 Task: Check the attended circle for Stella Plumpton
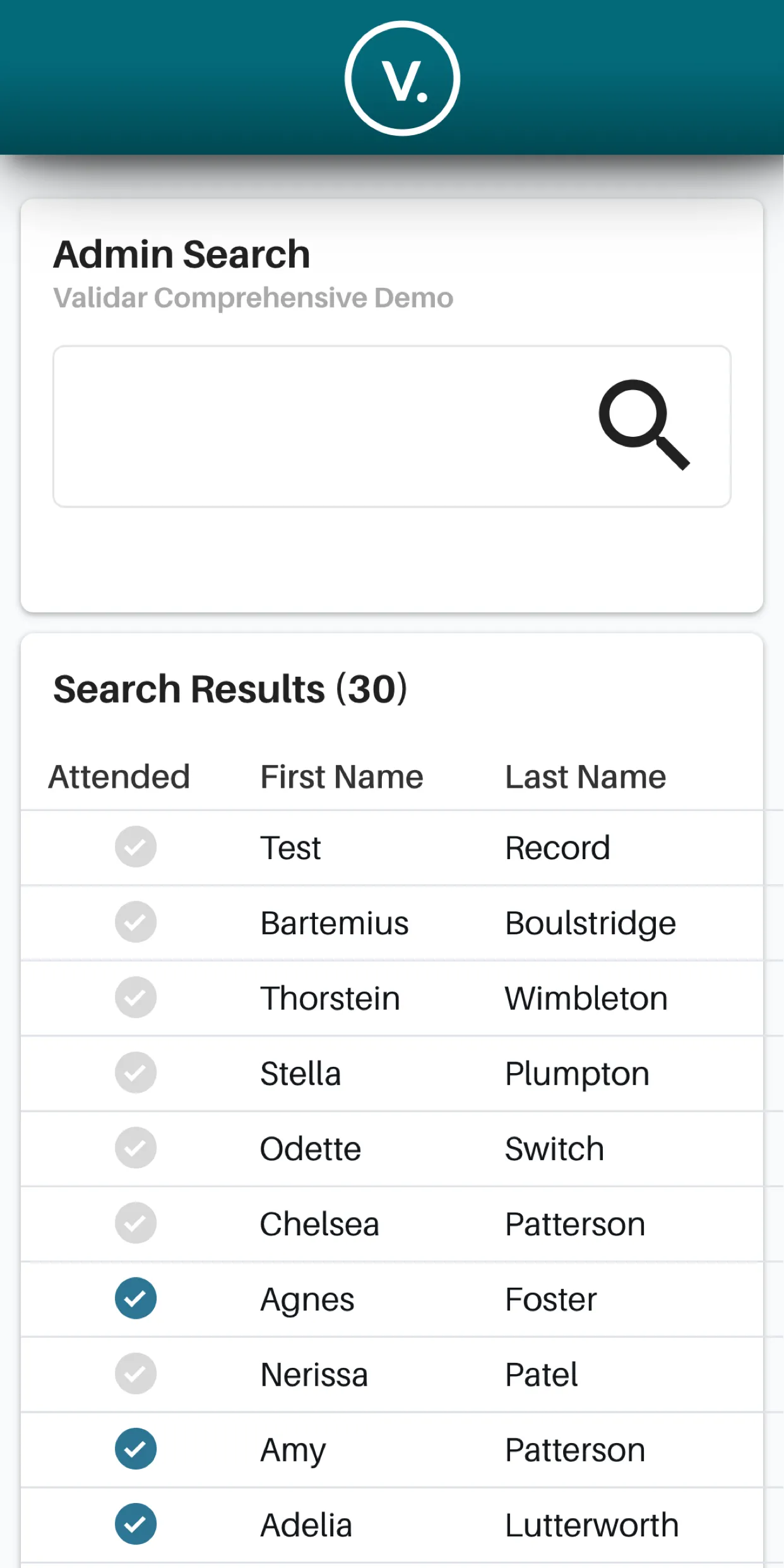[x=136, y=1072]
